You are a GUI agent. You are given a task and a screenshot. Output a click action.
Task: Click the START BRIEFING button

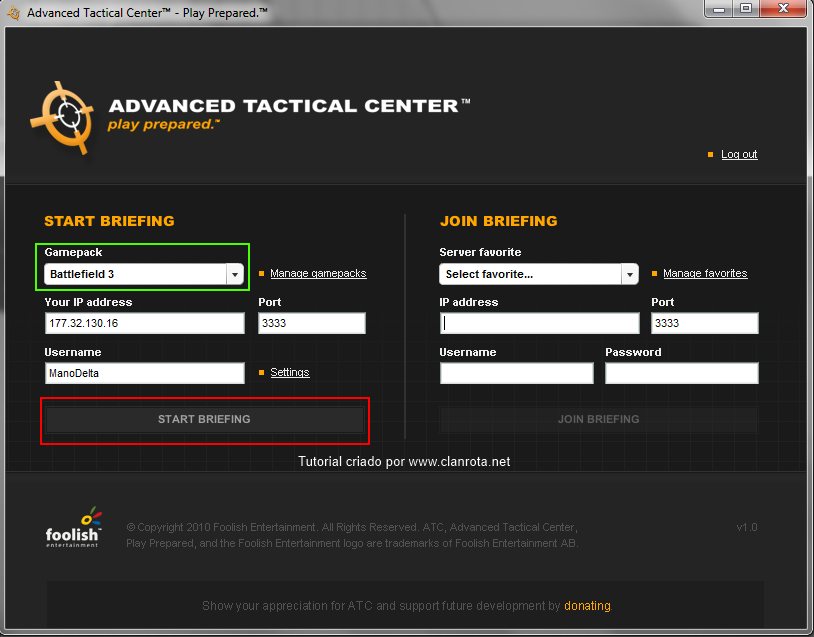coord(205,419)
